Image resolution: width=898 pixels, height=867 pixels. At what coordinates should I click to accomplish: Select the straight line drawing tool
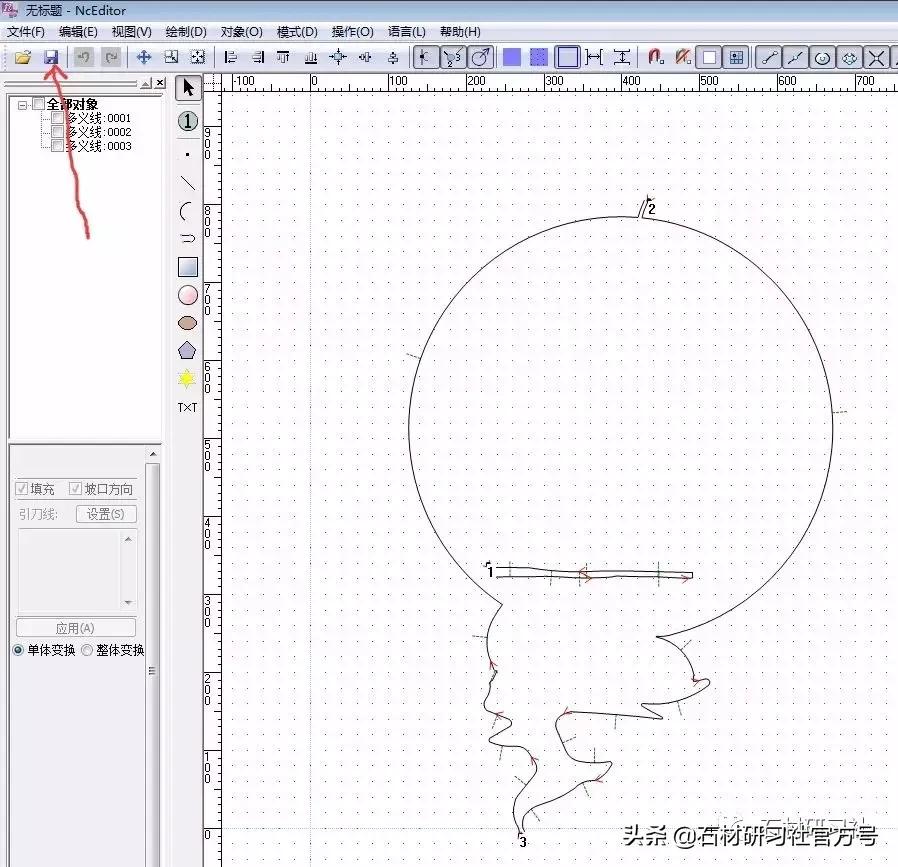coord(187,183)
